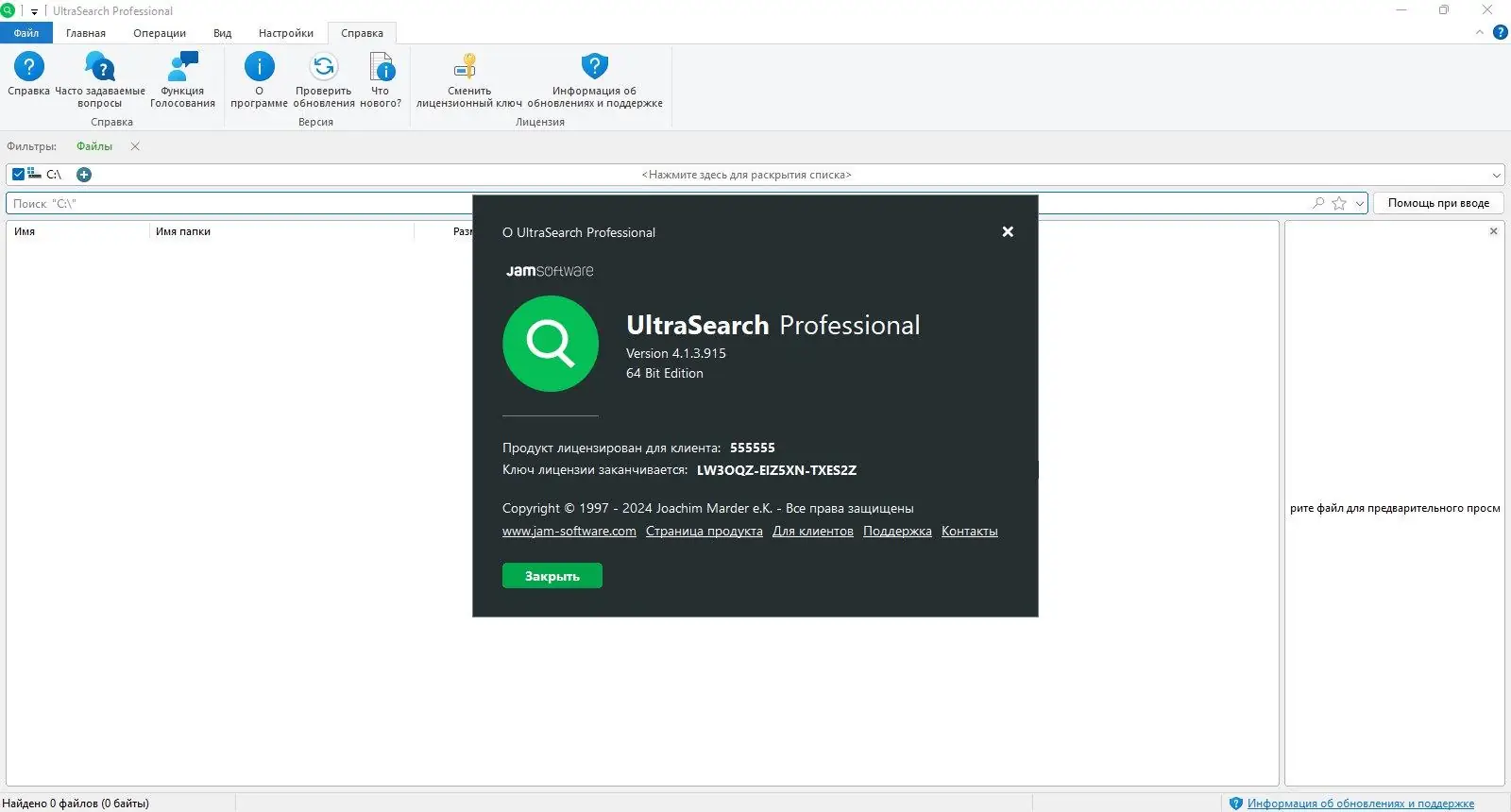Sort by the Имя column header

click(77, 231)
